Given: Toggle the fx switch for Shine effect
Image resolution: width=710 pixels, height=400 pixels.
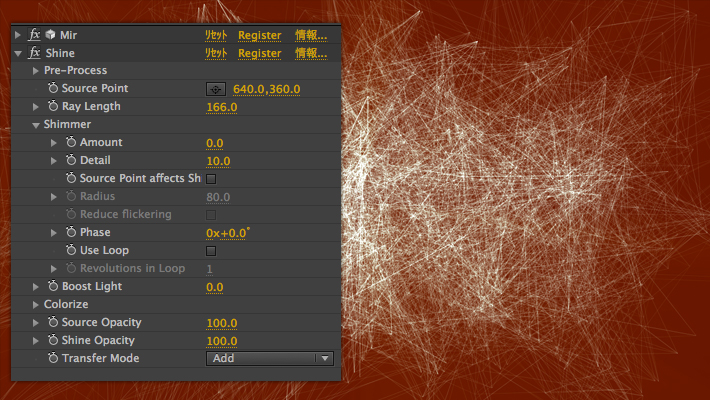Looking at the screenshot, I should (35, 53).
